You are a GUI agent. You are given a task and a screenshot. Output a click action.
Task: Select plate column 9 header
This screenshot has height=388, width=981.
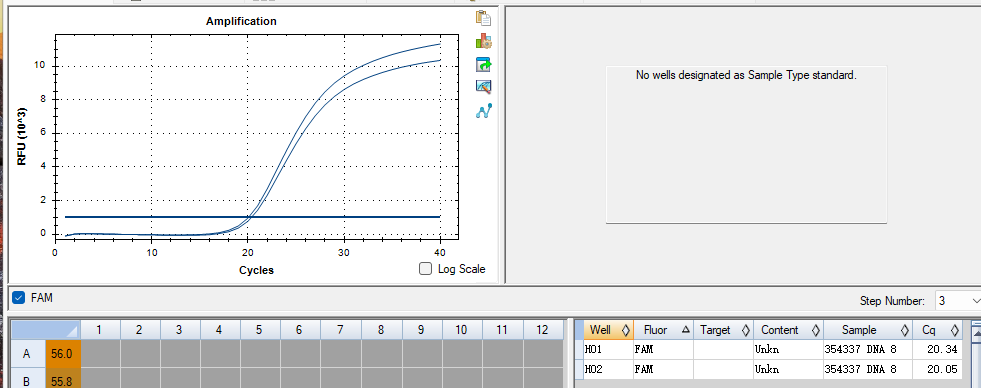point(421,330)
